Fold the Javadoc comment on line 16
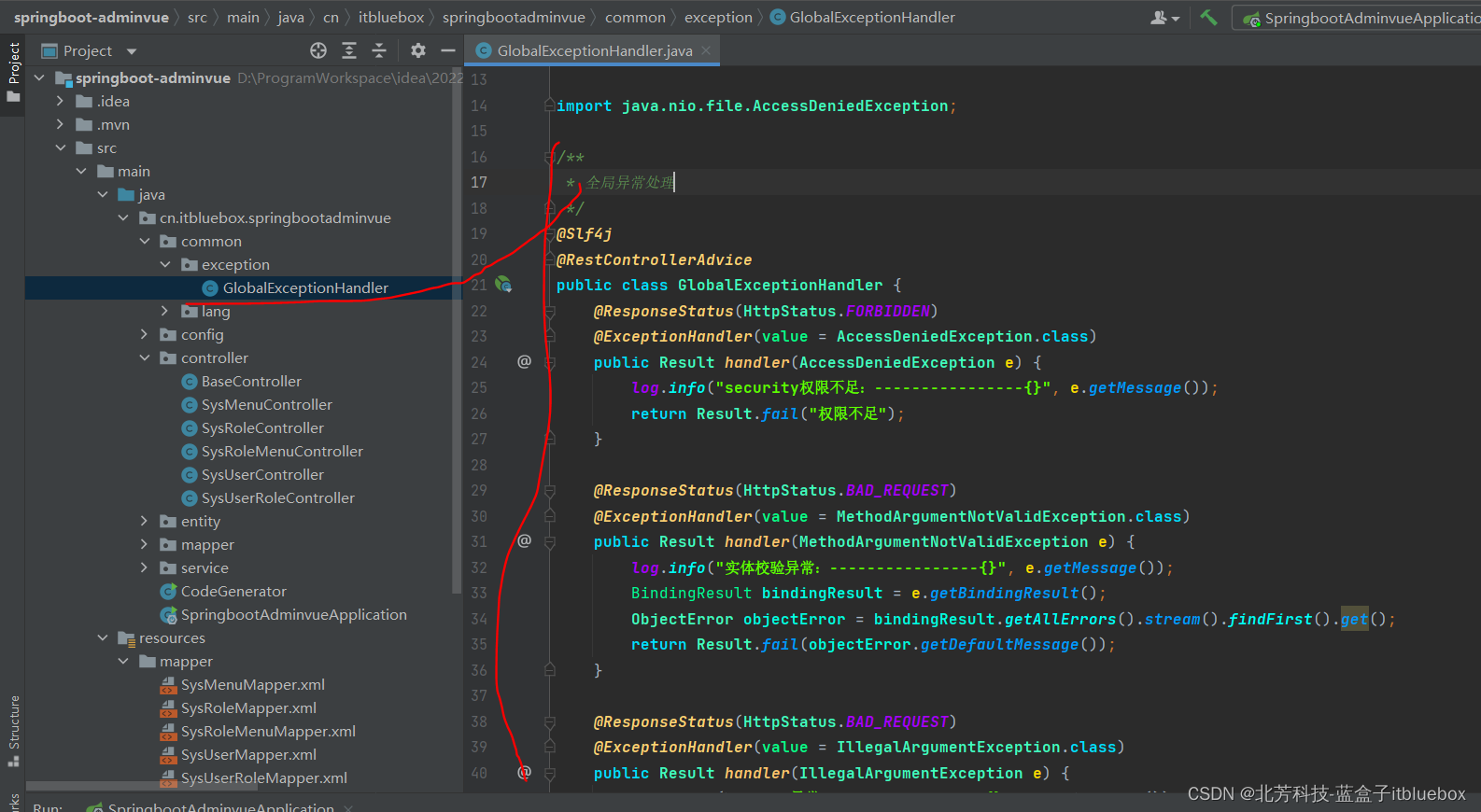The width and height of the screenshot is (1481, 812). click(550, 158)
